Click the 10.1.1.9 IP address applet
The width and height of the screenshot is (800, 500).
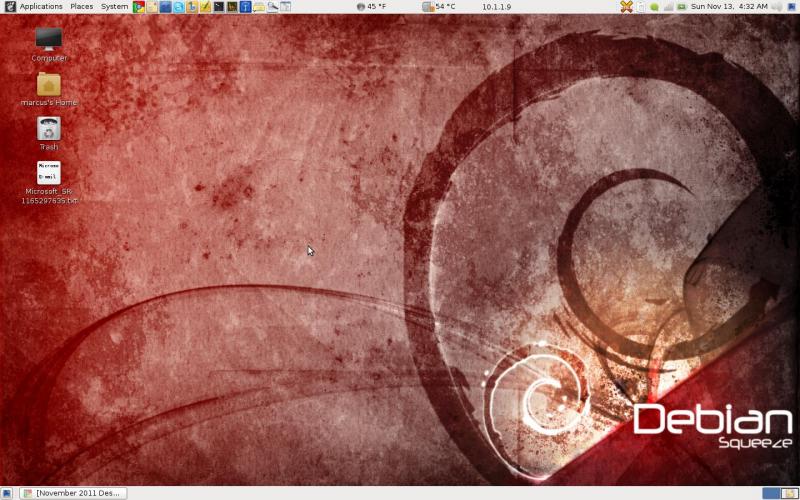pyautogui.click(x=496, y=7)
